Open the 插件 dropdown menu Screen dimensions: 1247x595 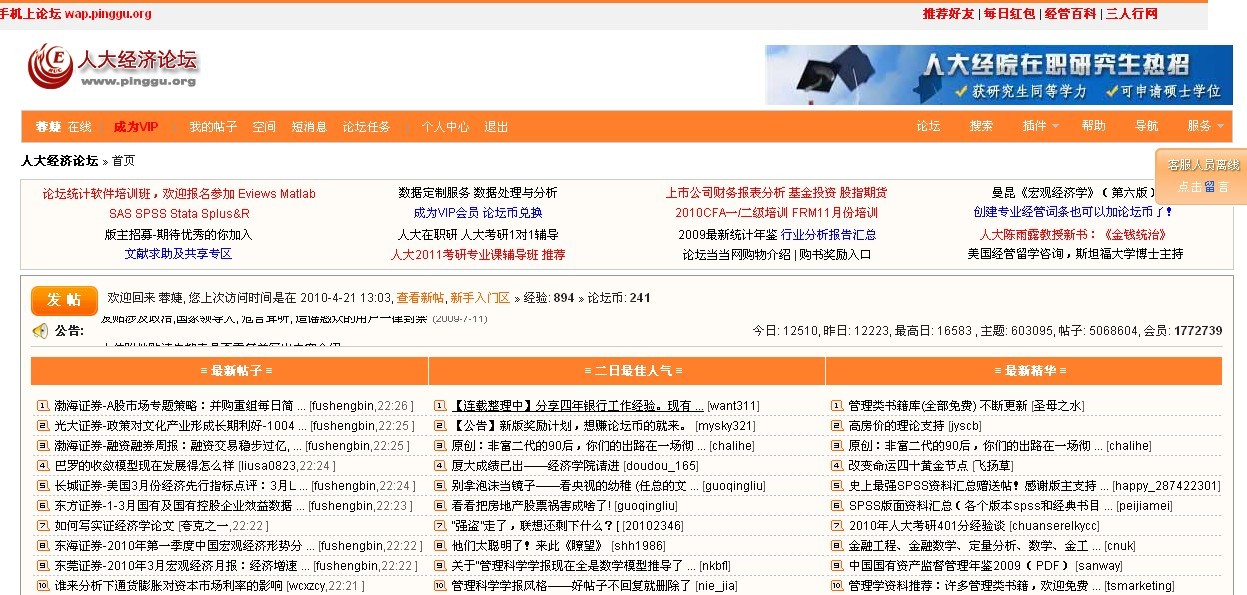[1040, 127]
